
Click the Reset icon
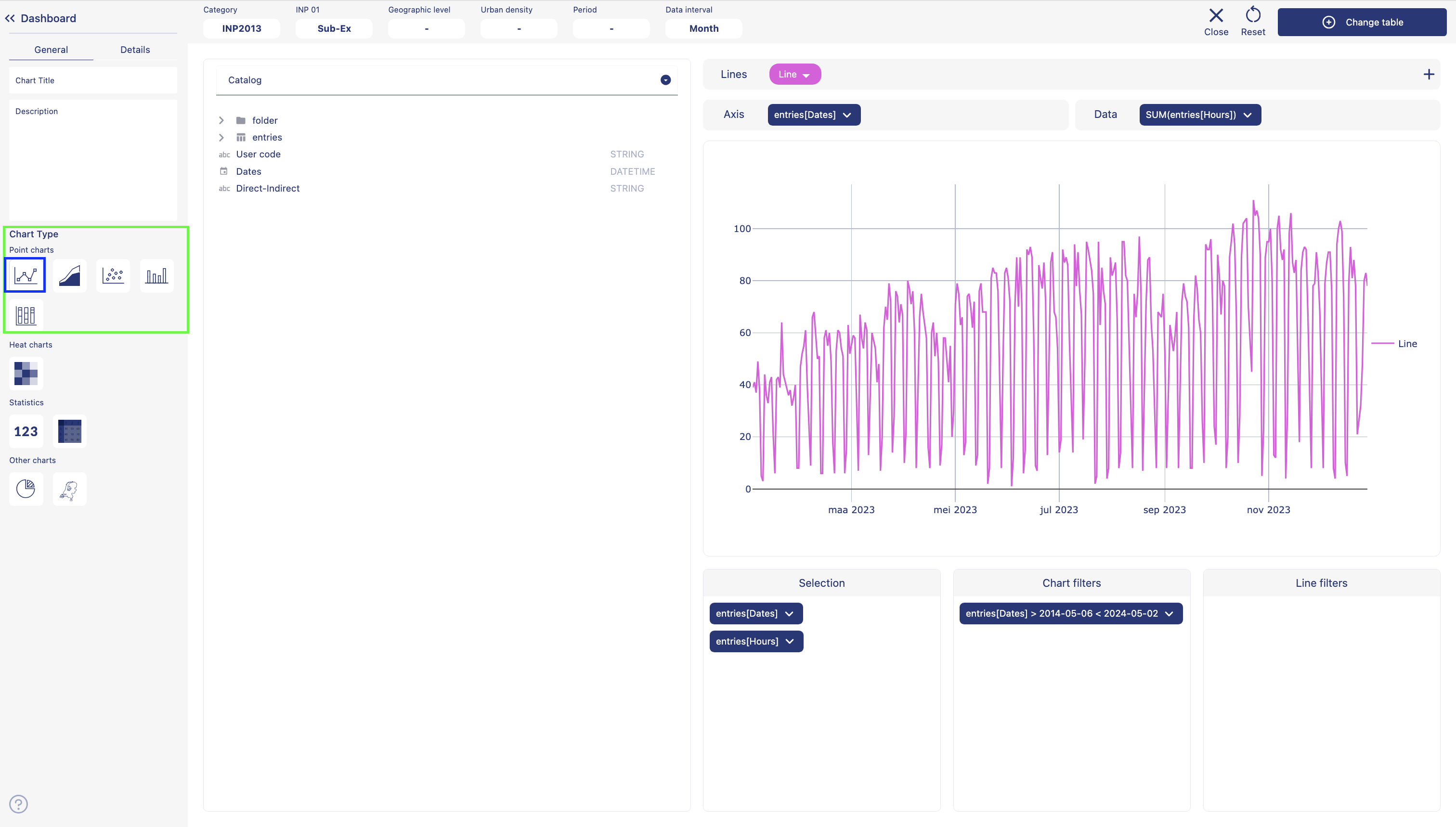(x=1253, y=22)
